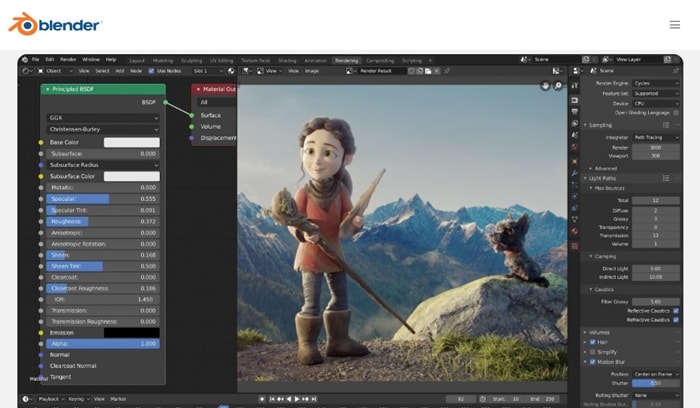This screenshot has height=408, width=700.
Task: Open the Feature Set Supported dropdown
Action: pos(656,94)
